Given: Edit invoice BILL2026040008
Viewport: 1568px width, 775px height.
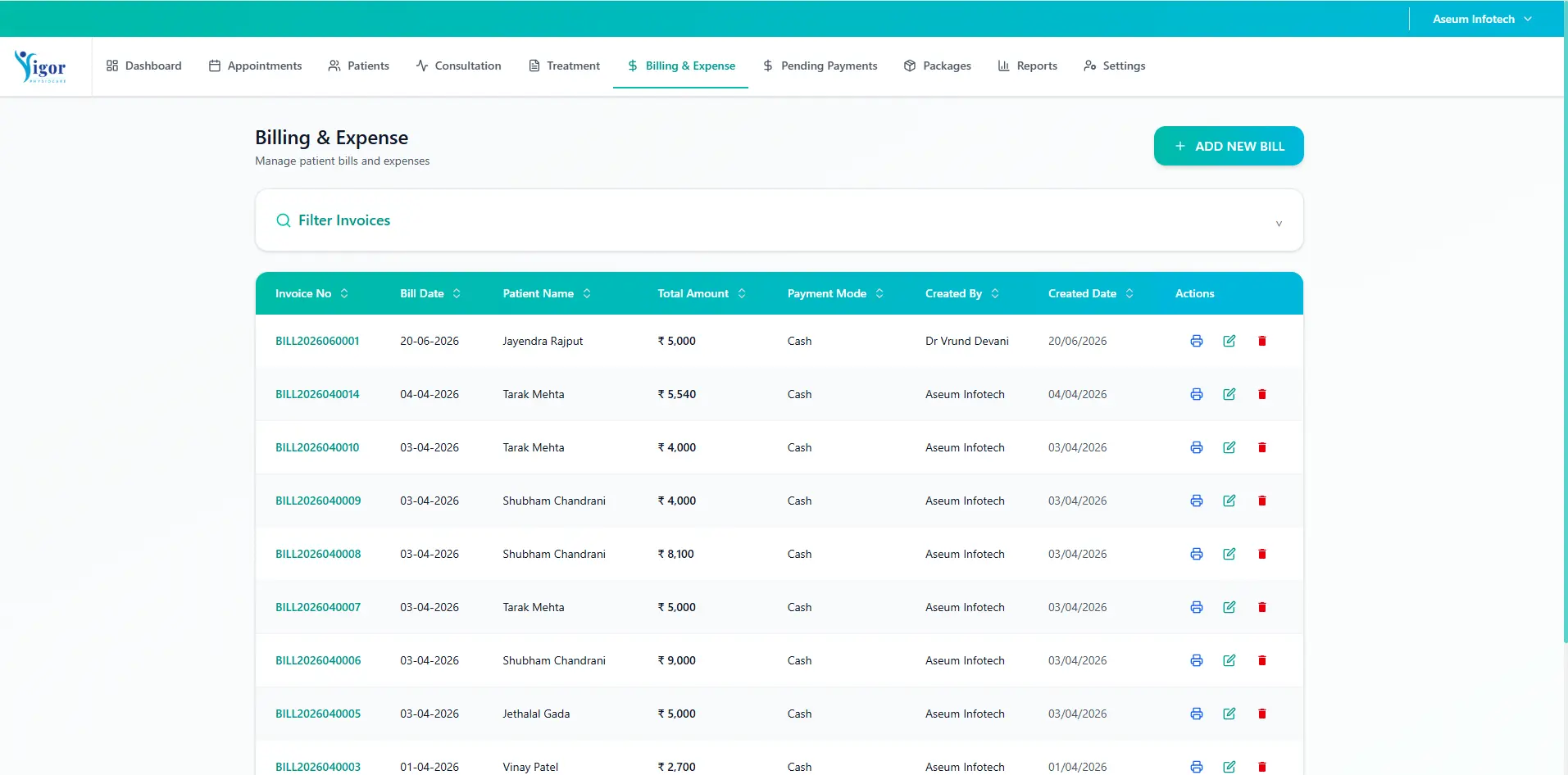Looking at the screenshot, I should point(1229,554).
